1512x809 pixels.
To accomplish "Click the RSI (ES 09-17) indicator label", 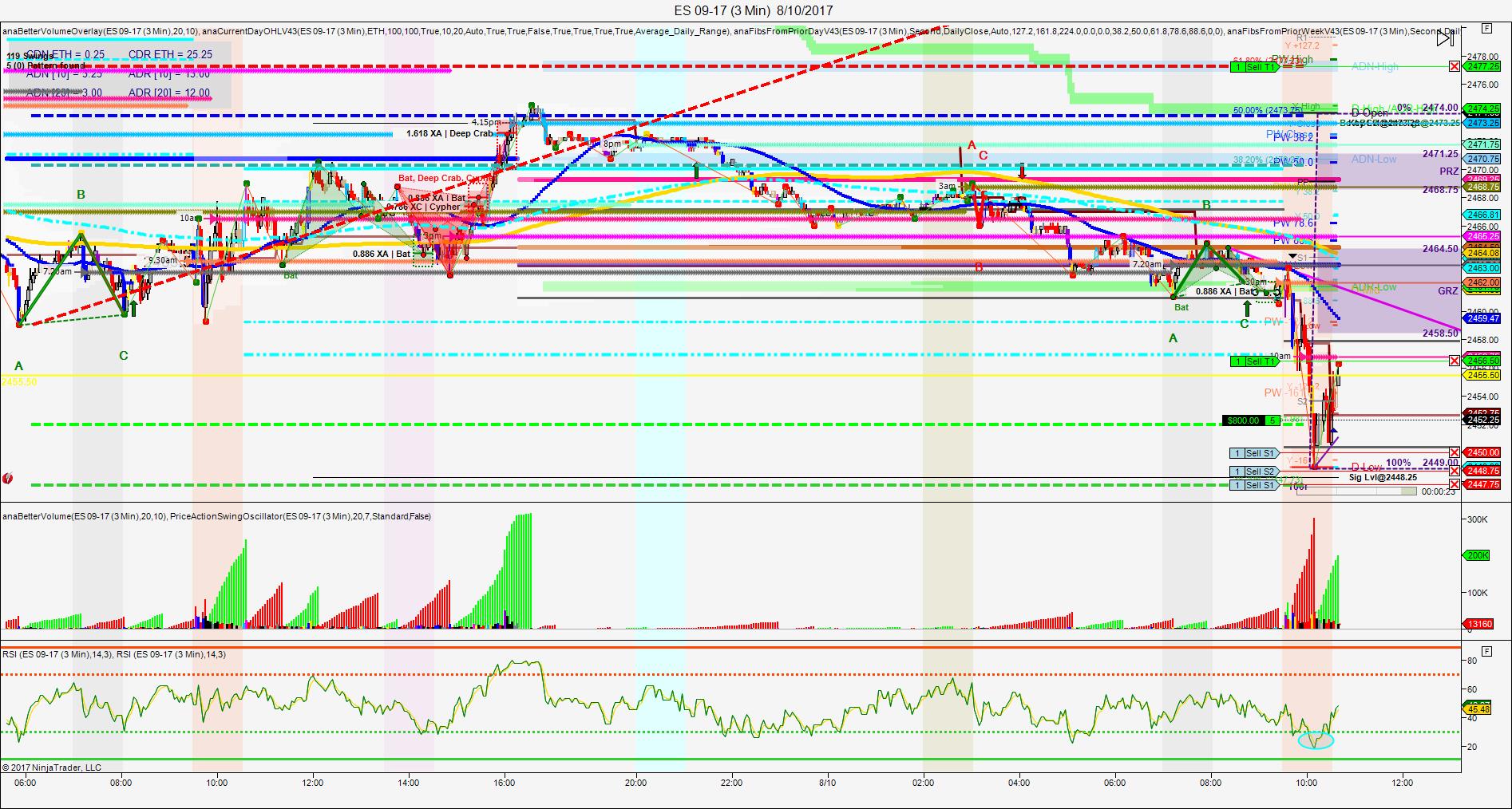I will click(114, 654).
